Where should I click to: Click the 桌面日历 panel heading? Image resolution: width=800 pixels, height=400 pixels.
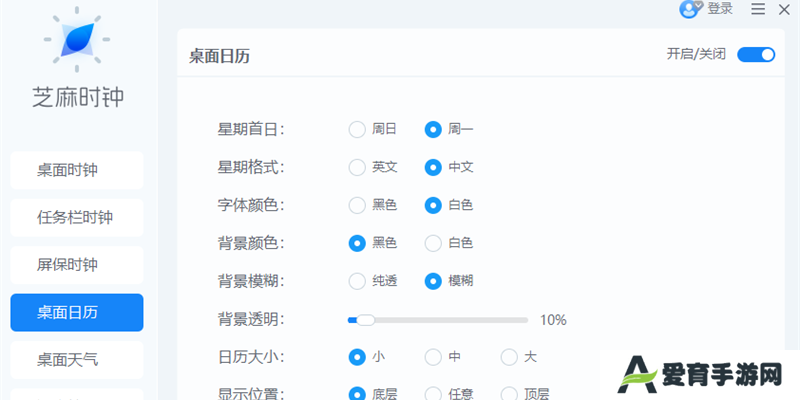tap(219, 56)
